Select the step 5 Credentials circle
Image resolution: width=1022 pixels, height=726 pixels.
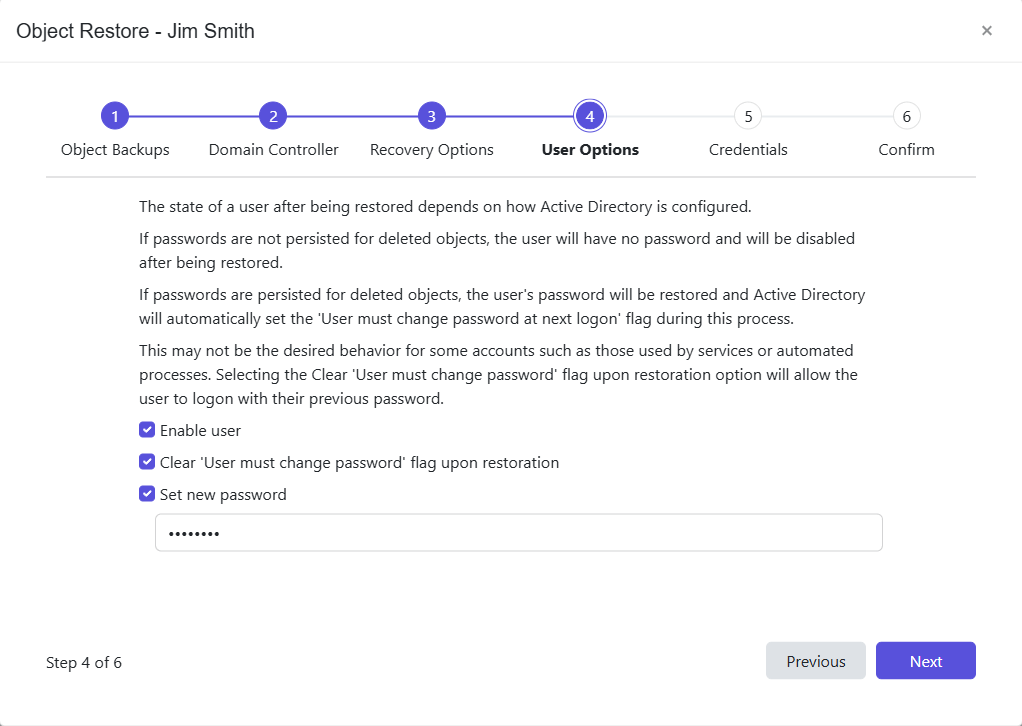pyautogui.click(x=748, y=115)
